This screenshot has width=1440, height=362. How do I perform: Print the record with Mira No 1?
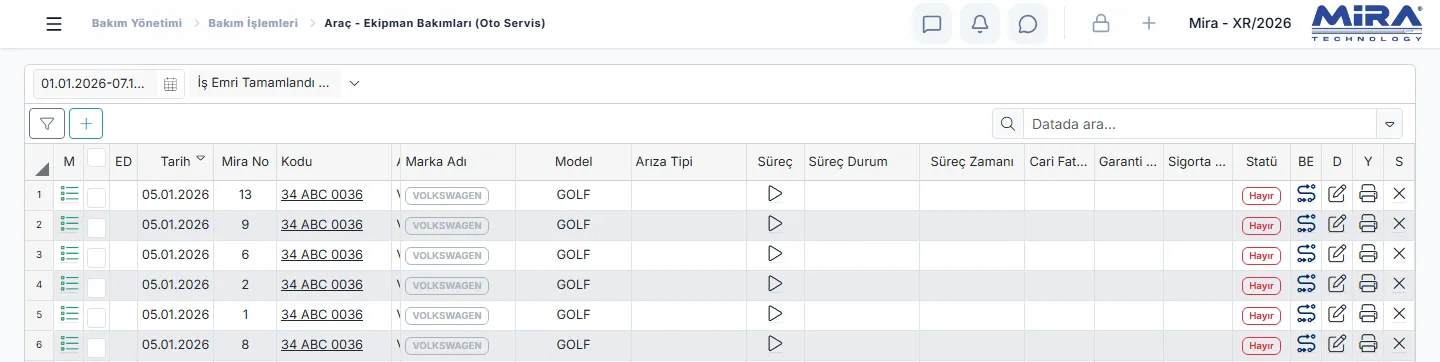coord(1369,314)
